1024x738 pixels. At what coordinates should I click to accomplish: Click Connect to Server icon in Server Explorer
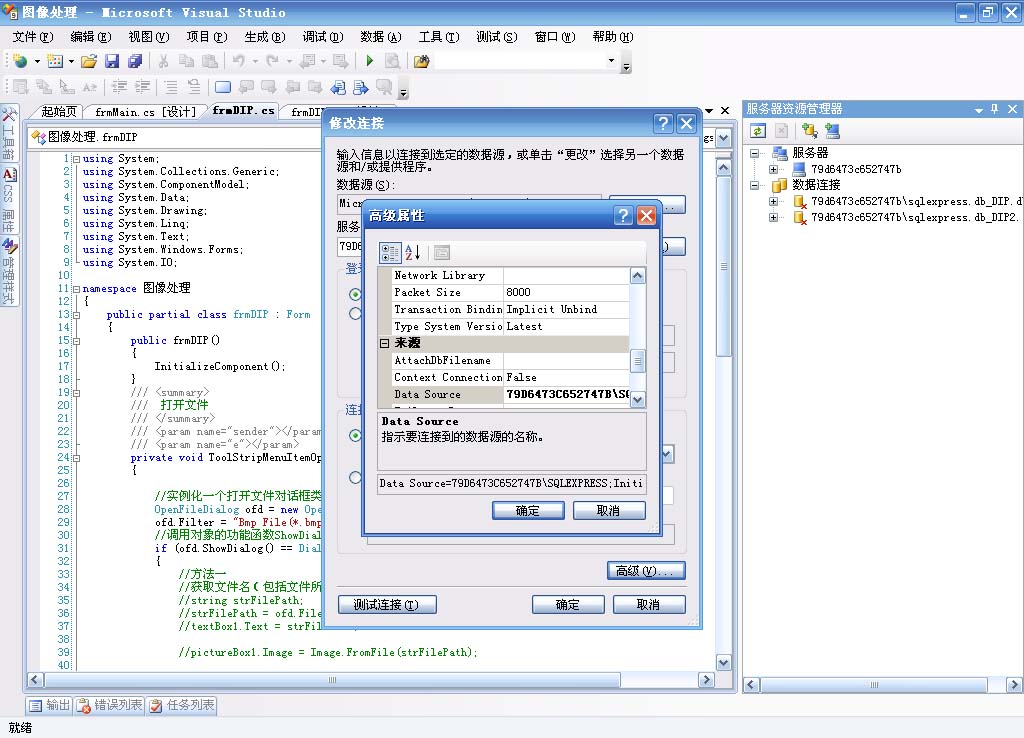832,131
